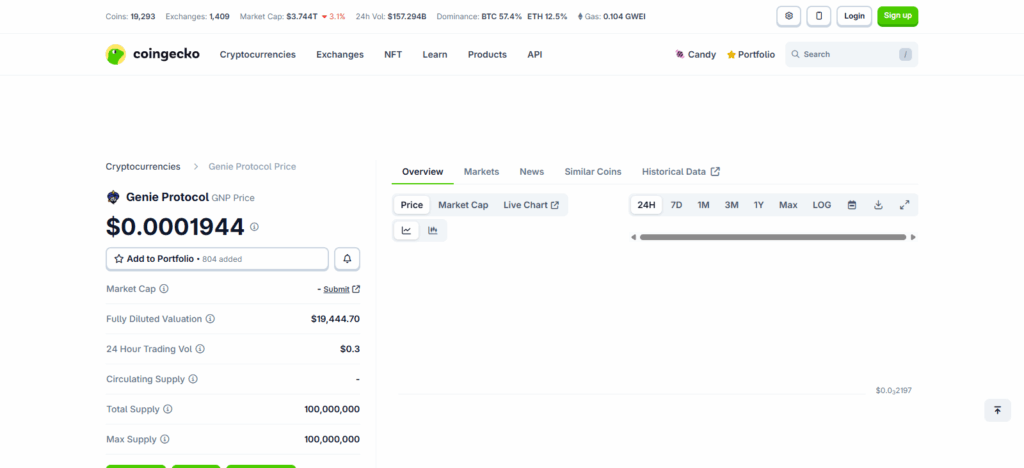Click the price alert bell icon
1024x468 pixels.
(347, 259)
